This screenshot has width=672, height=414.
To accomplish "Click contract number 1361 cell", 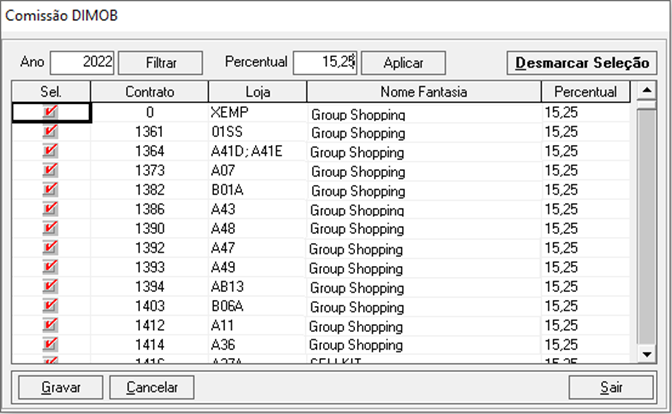I will pyautogui.click(x=150, y=132).
